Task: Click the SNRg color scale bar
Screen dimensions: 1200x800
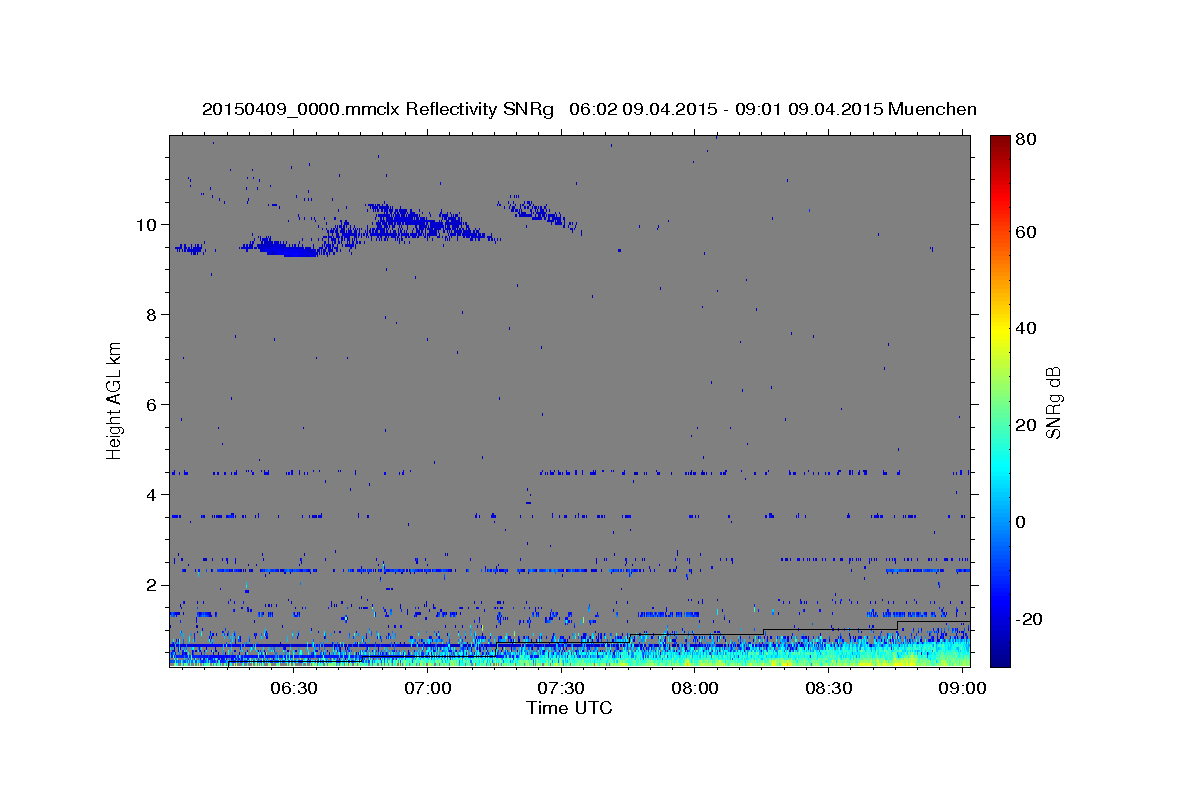Action: click(1000, 400)
